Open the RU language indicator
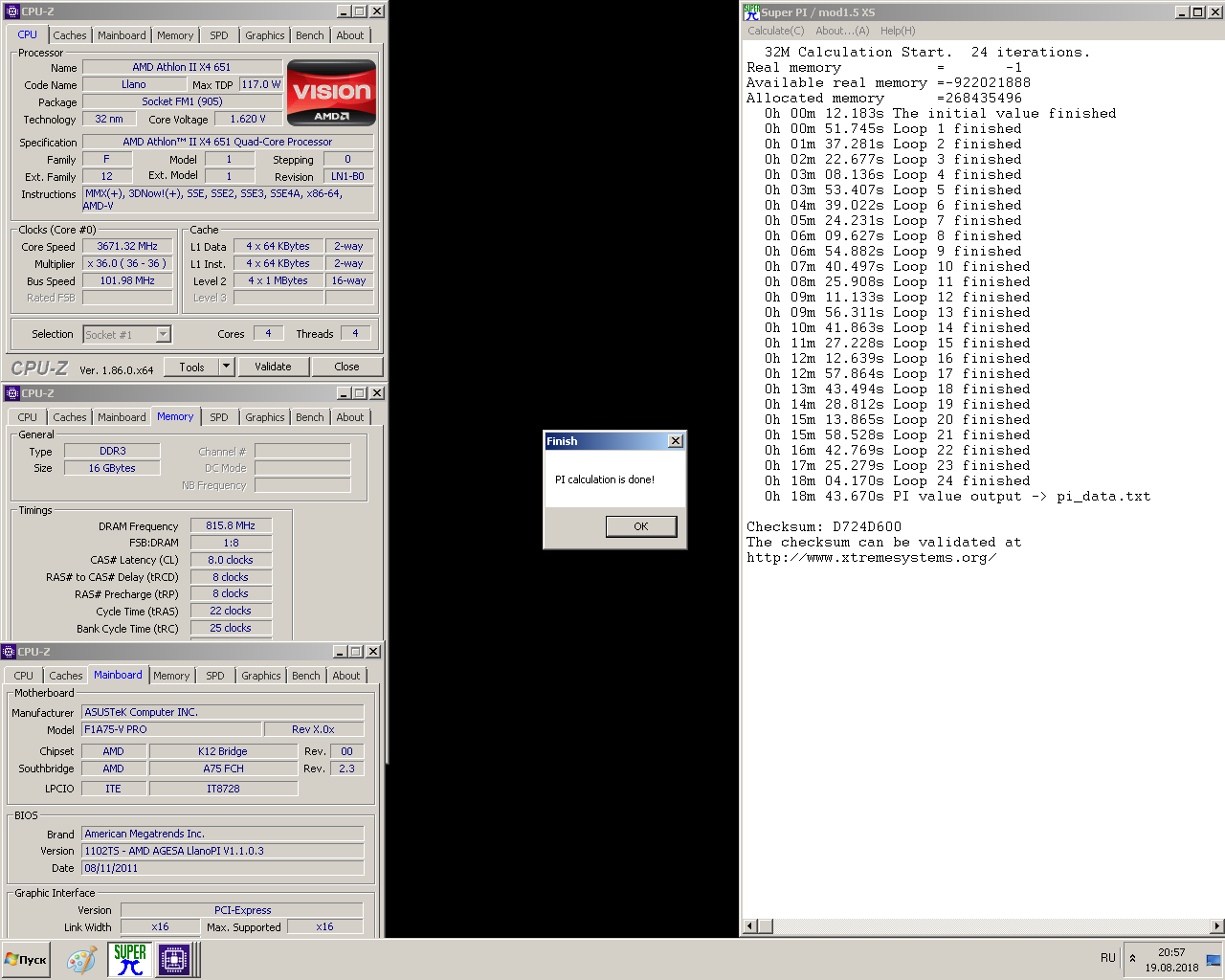This screenshot has height=980, width=1225. click(x=1108, y=958)
